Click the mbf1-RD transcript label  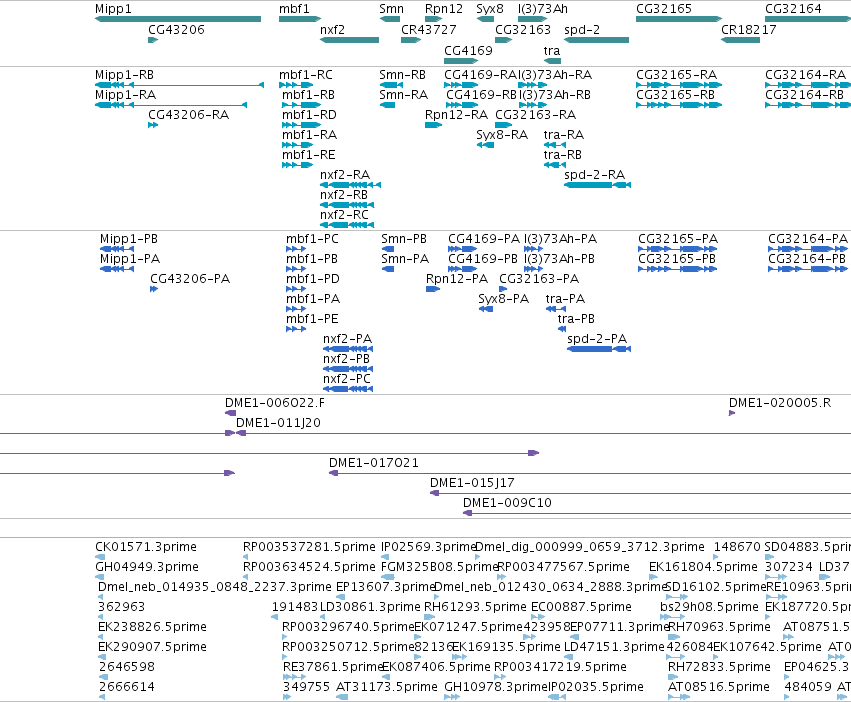point(309,115)
